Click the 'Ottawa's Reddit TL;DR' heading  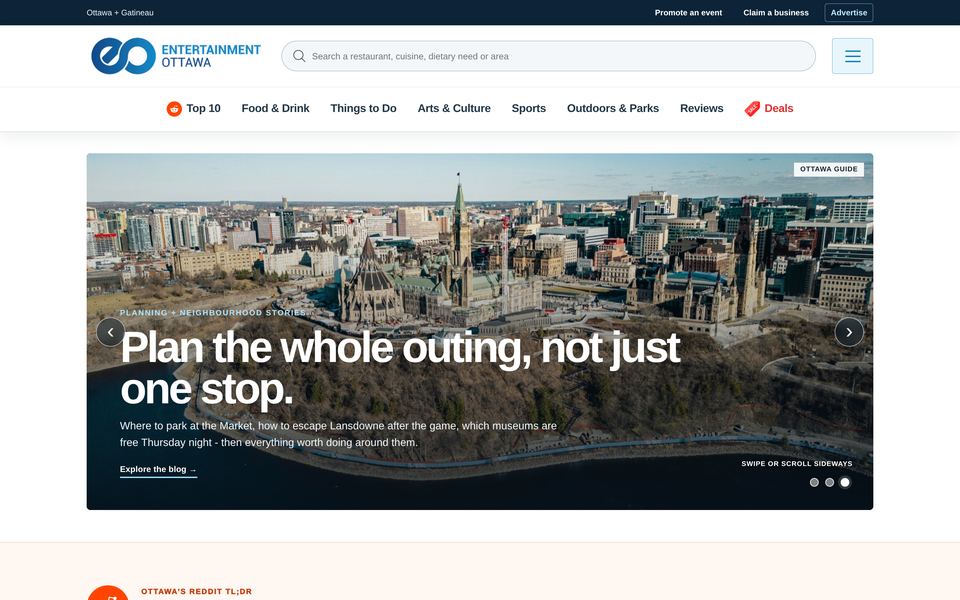(x=197, y=591)
